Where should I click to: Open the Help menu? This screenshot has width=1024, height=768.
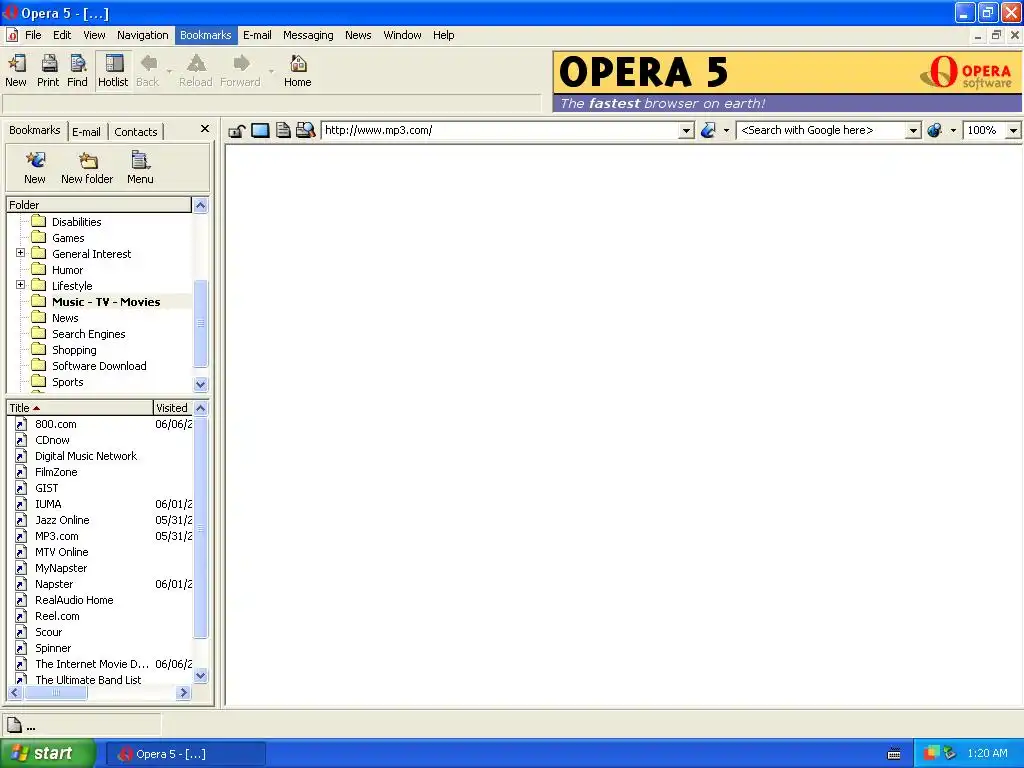pyautogui.click(x=443, y=35)
